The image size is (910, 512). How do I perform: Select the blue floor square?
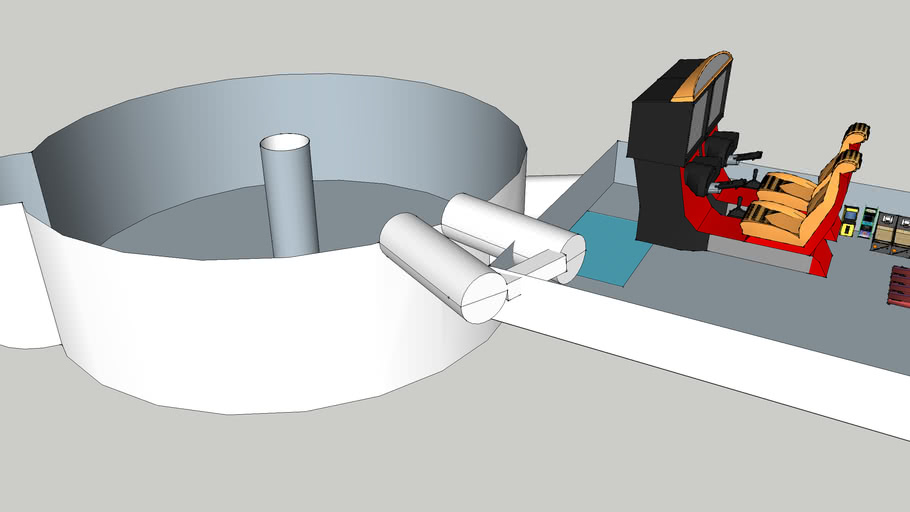pyautogui.click(x=613, y=248)
